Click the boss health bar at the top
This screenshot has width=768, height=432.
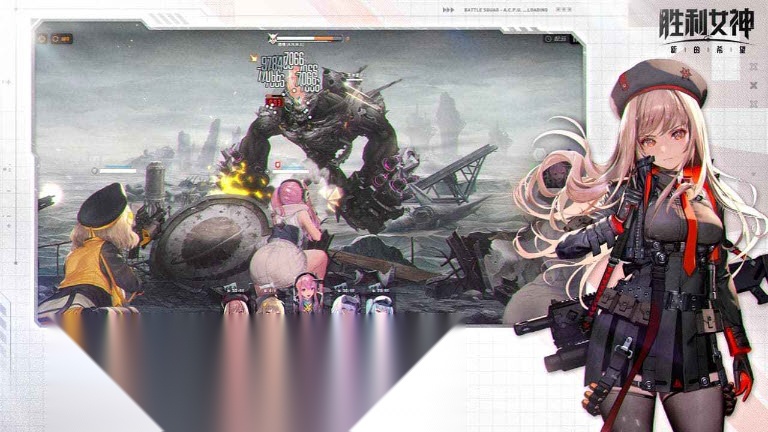click(x=311, y=38)
